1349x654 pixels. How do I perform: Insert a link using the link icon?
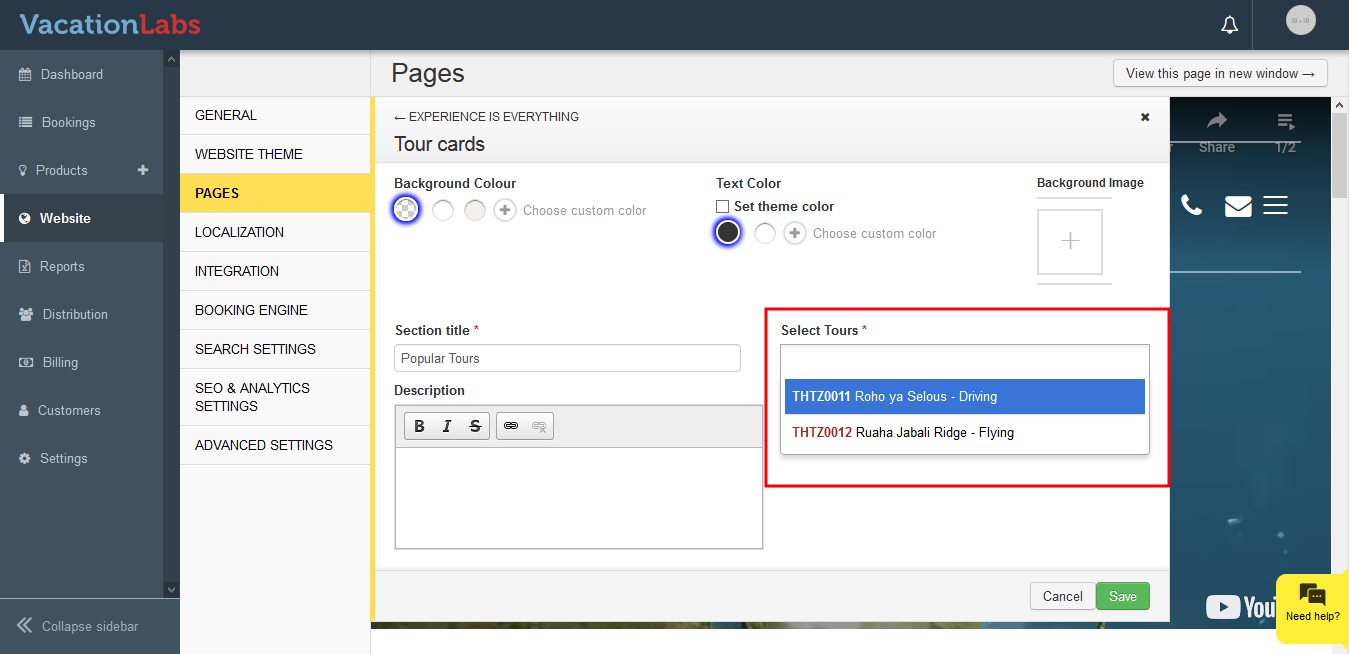click(x=511, y=426)
